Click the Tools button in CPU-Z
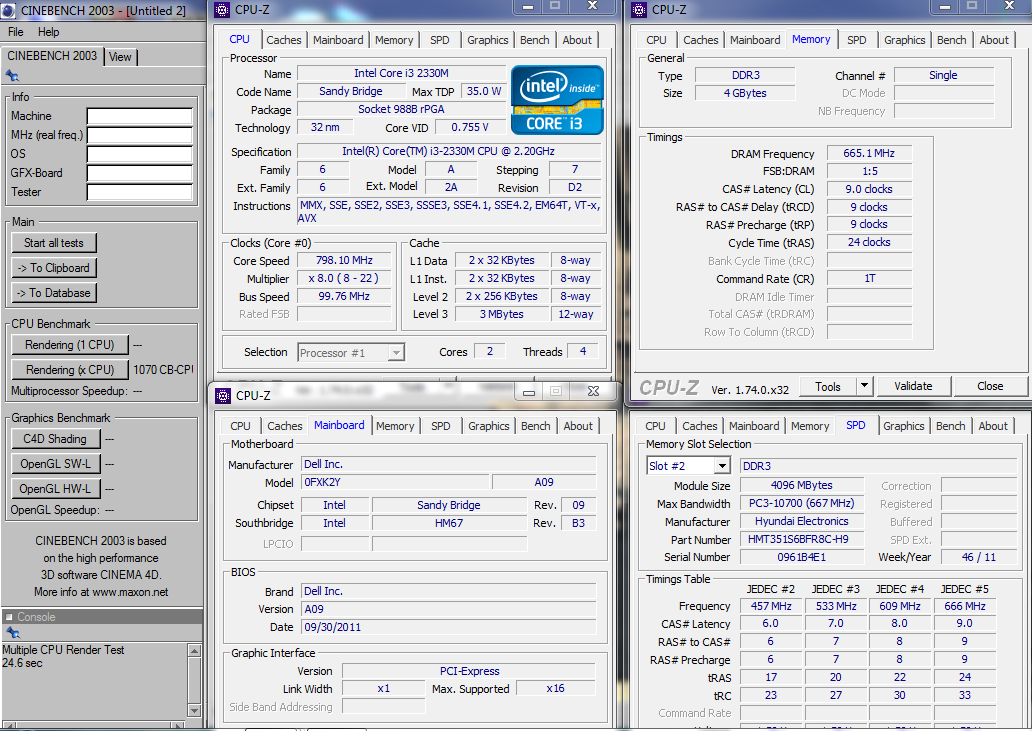The height and width of the screenshot is (731, 1032). pyautogui.click(x=827, y=387)
